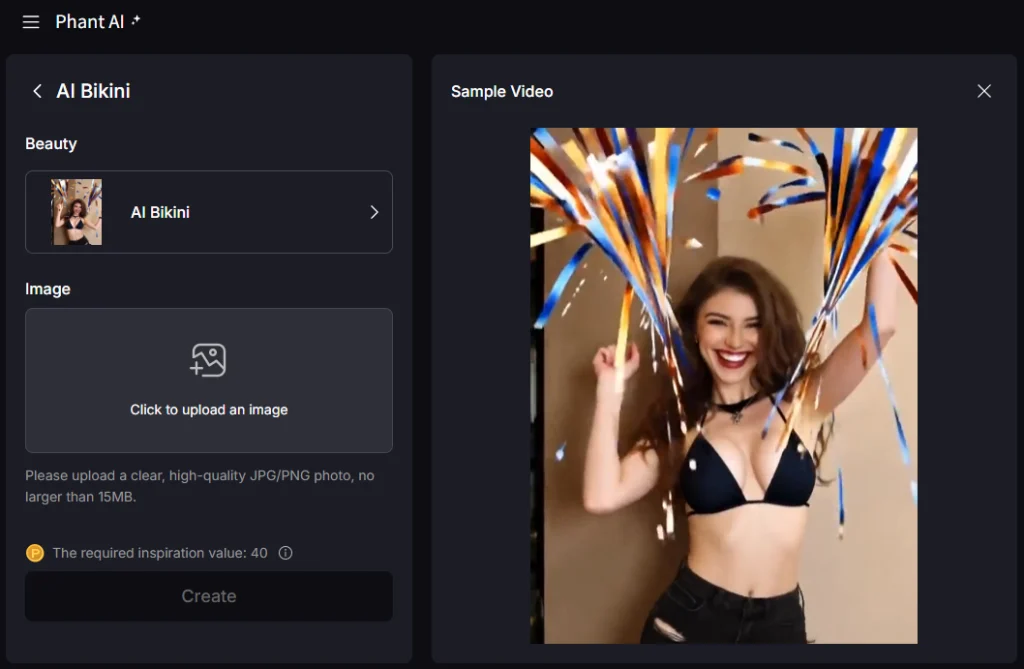This screenshot has width=1024, height=669.
Task: Click the sample video image
Action: tap(724, 384)
